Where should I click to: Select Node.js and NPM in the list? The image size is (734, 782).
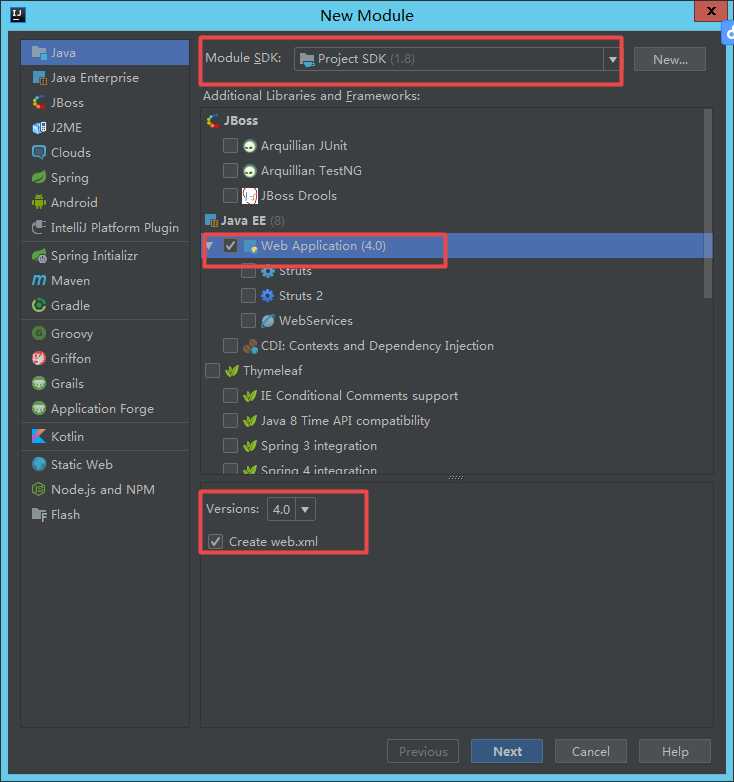pyautogui.click(x=105, y=490)
